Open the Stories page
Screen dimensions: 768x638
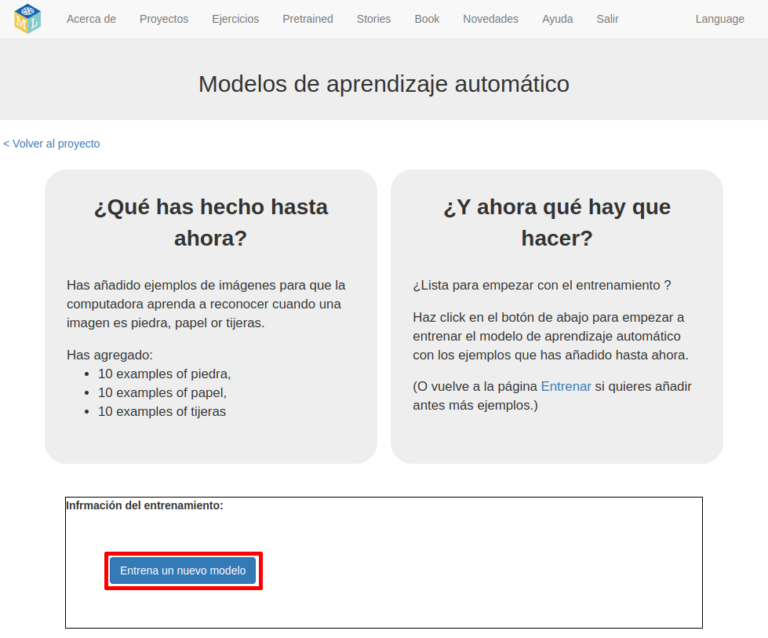(x=374, y=19)
